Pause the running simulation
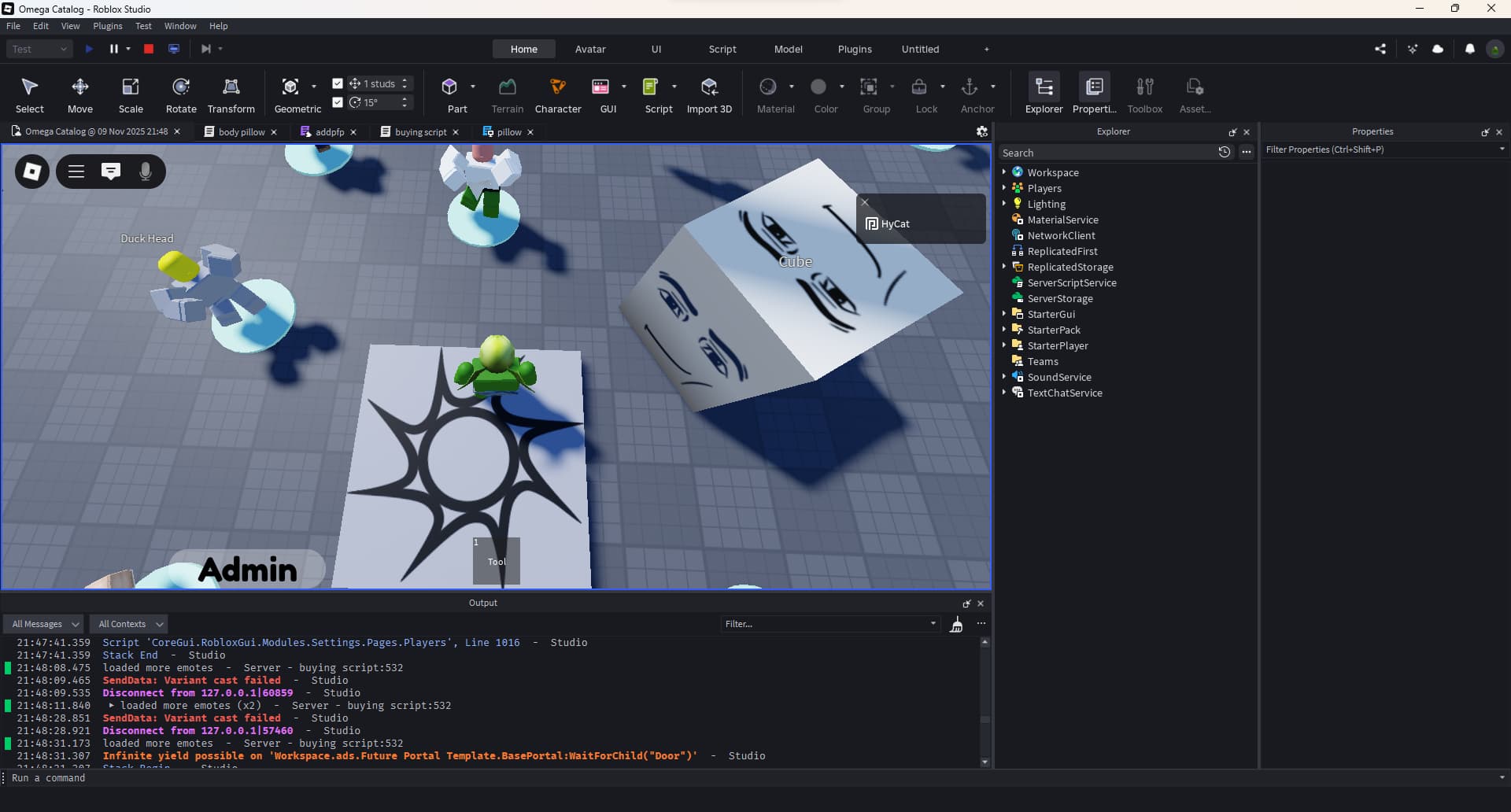 click(114, 49)
